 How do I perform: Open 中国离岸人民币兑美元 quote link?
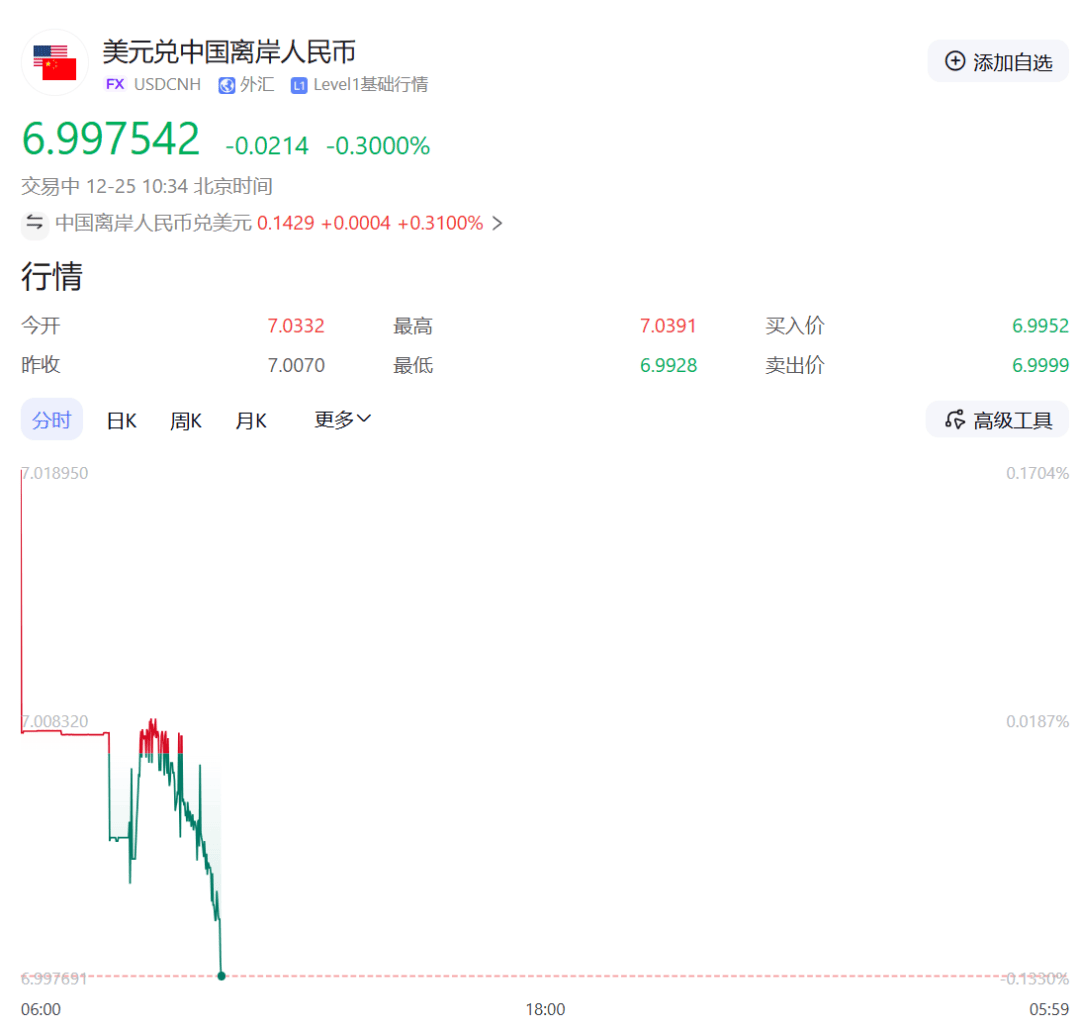pyautogui.click(x=150, y=223)
